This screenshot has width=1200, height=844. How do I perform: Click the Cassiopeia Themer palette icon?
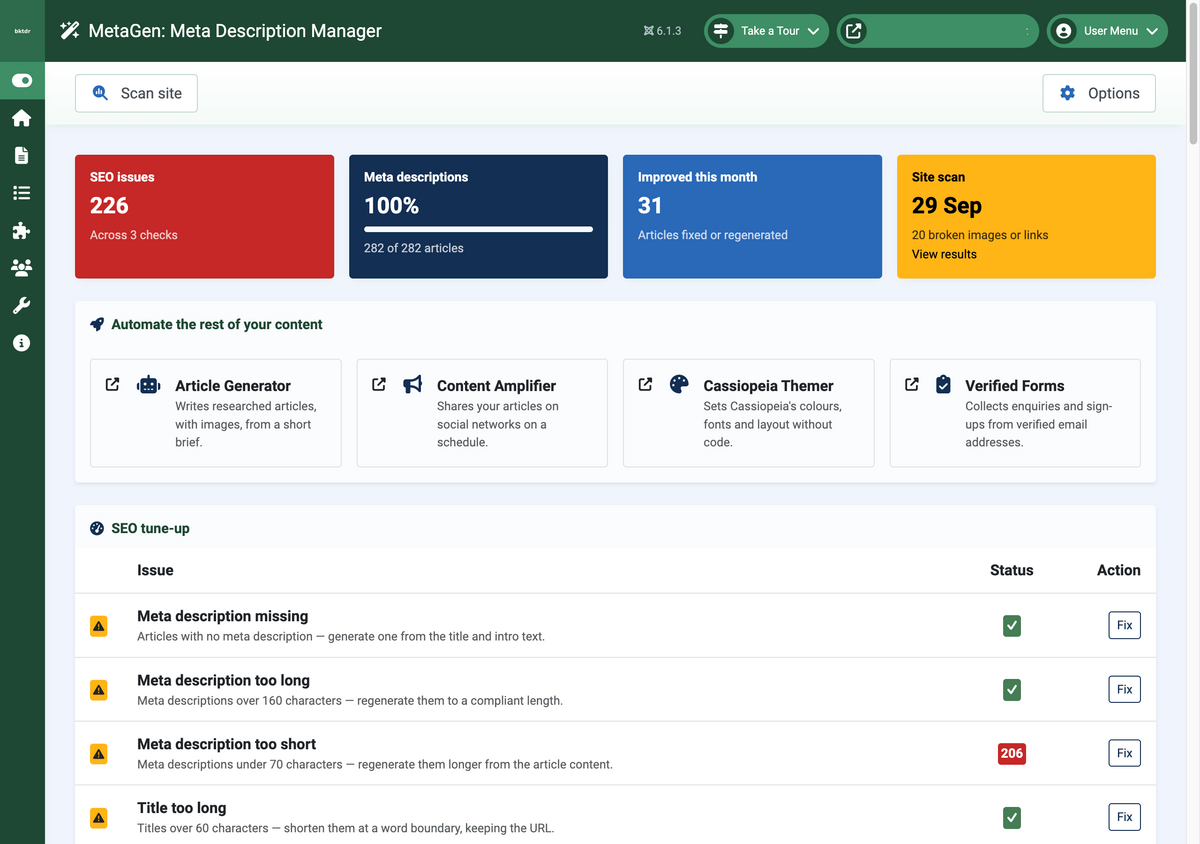click(x=679, y=384)
